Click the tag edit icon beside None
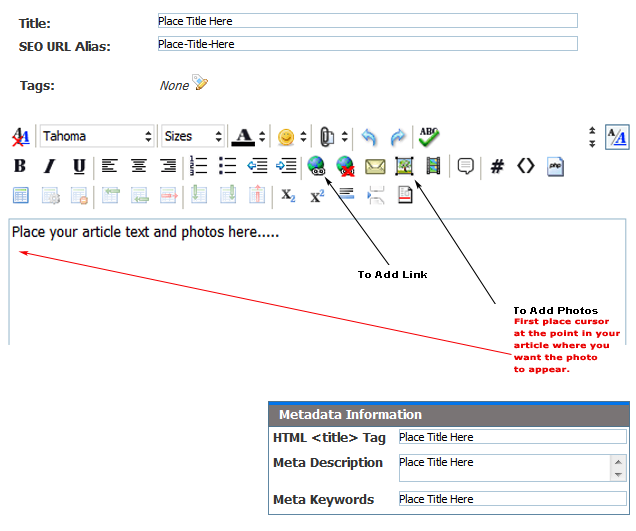The height and width of the screenshot is (531, 636). (x=201, y=84)
